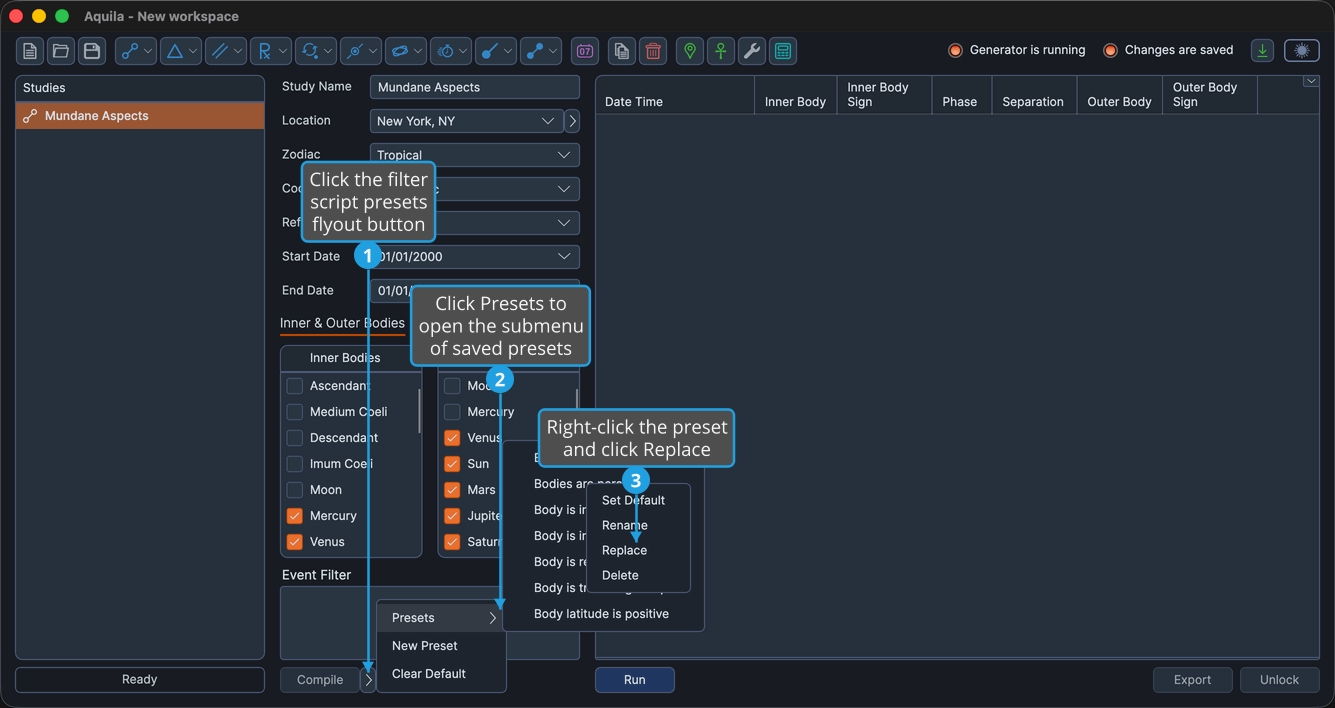The image size is (1335, 708).
Task: Click the Inner Bodies list scrollbar
Action: pyautogui.click(x=419, y=410)
